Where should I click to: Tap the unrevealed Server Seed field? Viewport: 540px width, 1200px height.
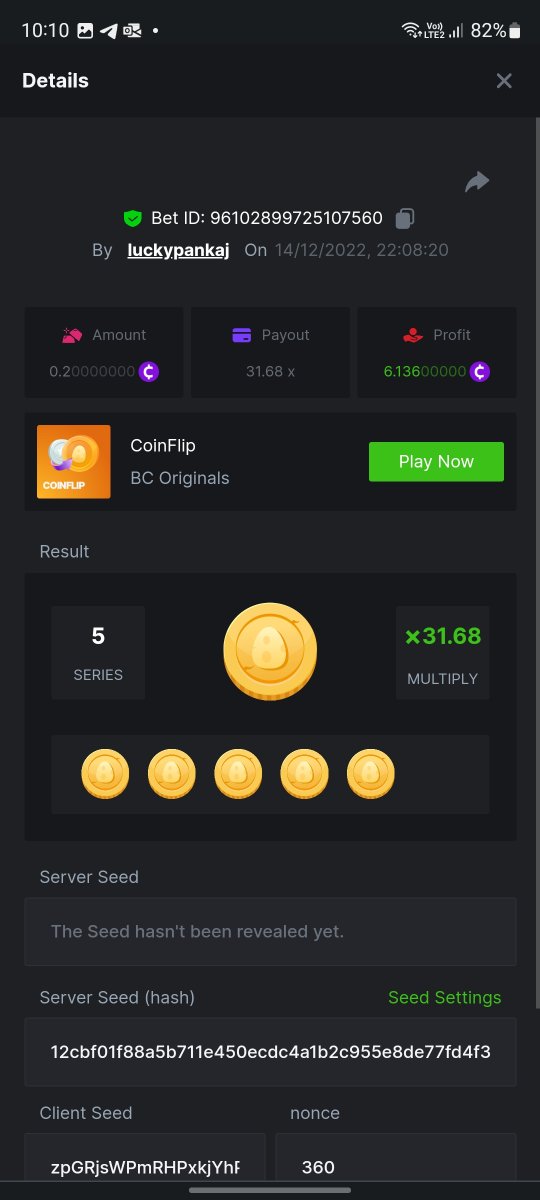point(270,931)
